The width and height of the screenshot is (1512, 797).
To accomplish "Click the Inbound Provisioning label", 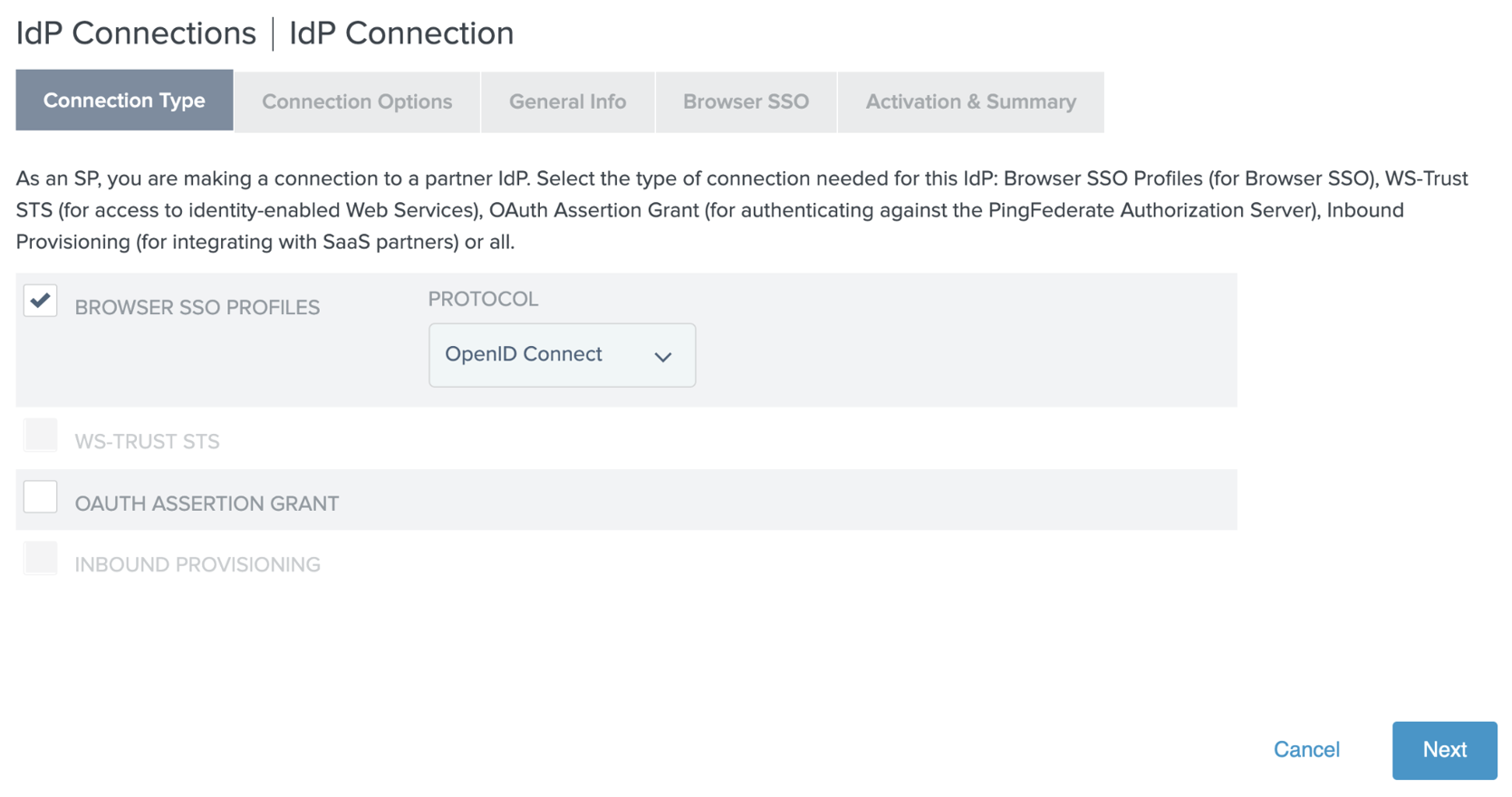I will (x=197, y=565).
